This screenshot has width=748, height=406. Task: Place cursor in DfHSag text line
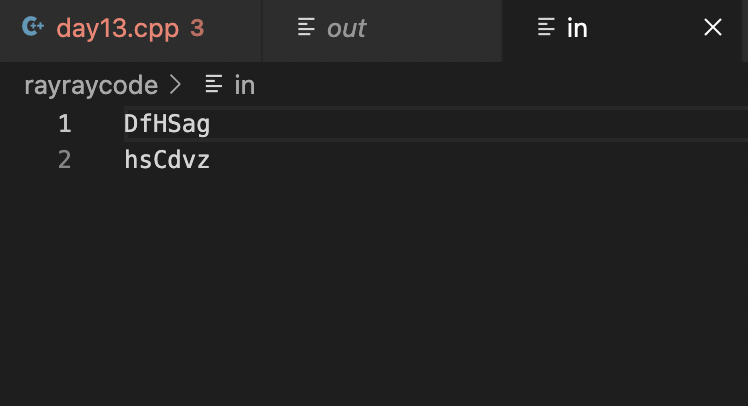[166, 124]
